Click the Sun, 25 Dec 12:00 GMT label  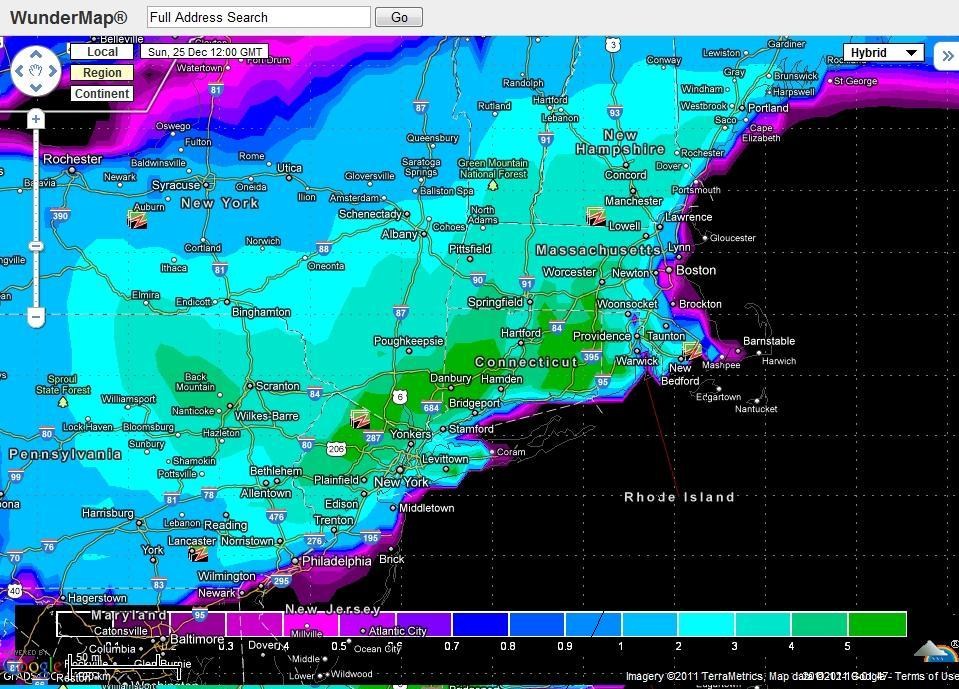click(x=205, y=52)
